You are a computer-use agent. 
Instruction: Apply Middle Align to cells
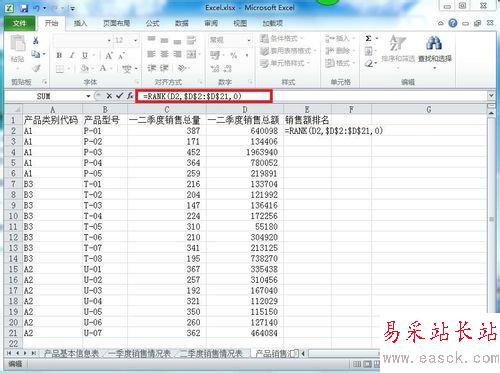164,40
